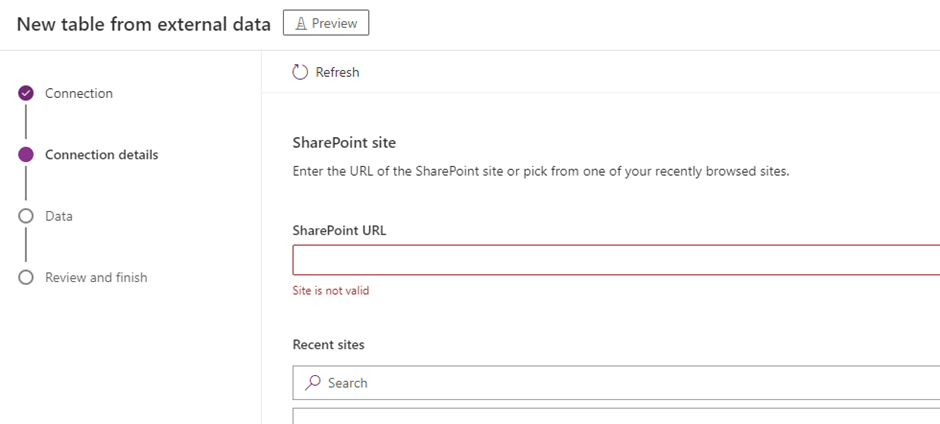940x424 pixels.
Task: Select the Connection details step label
Action: (x=101, y=155)
